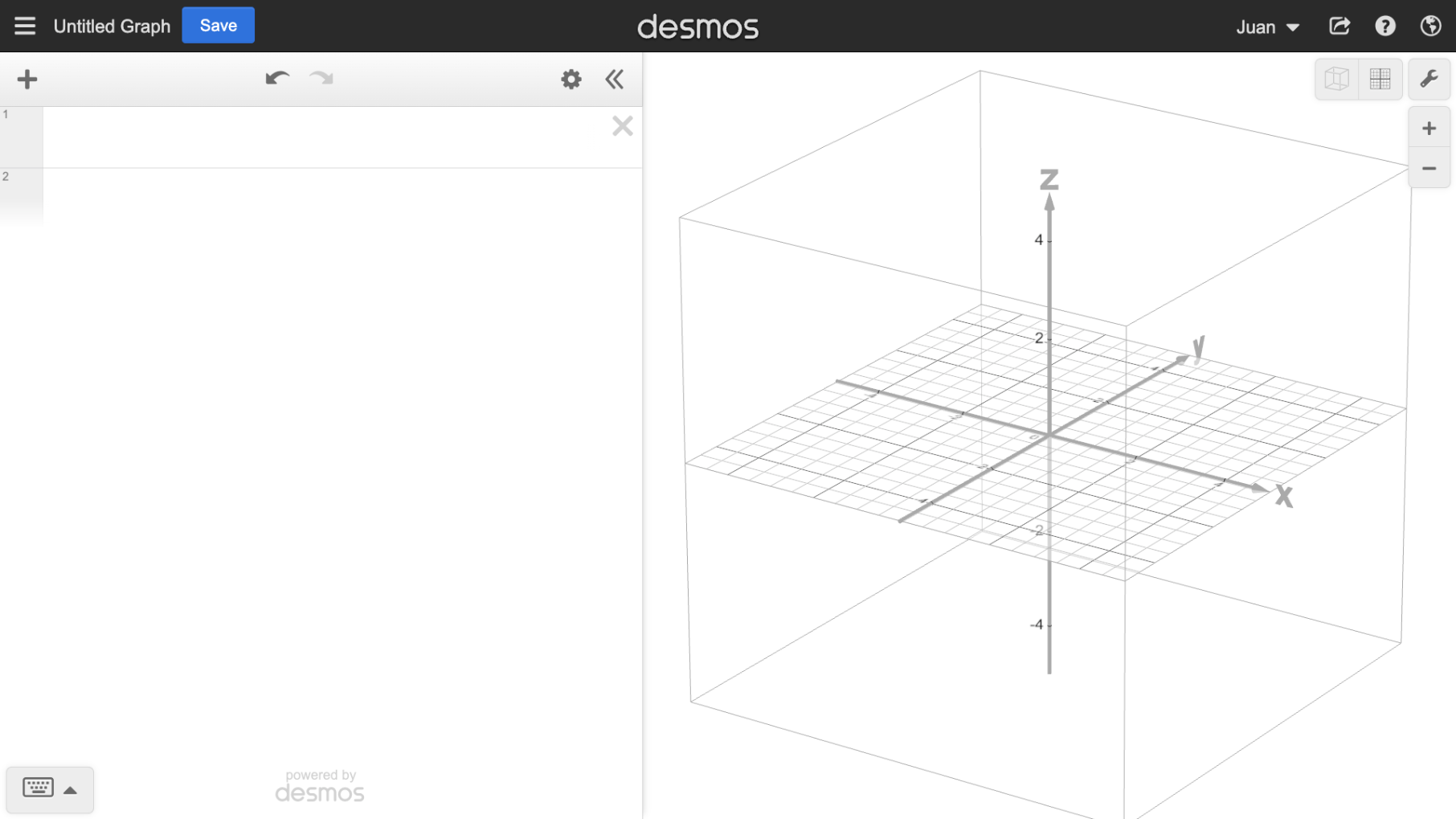Zoom out on the 3D graph

[x=1429, y=169]
